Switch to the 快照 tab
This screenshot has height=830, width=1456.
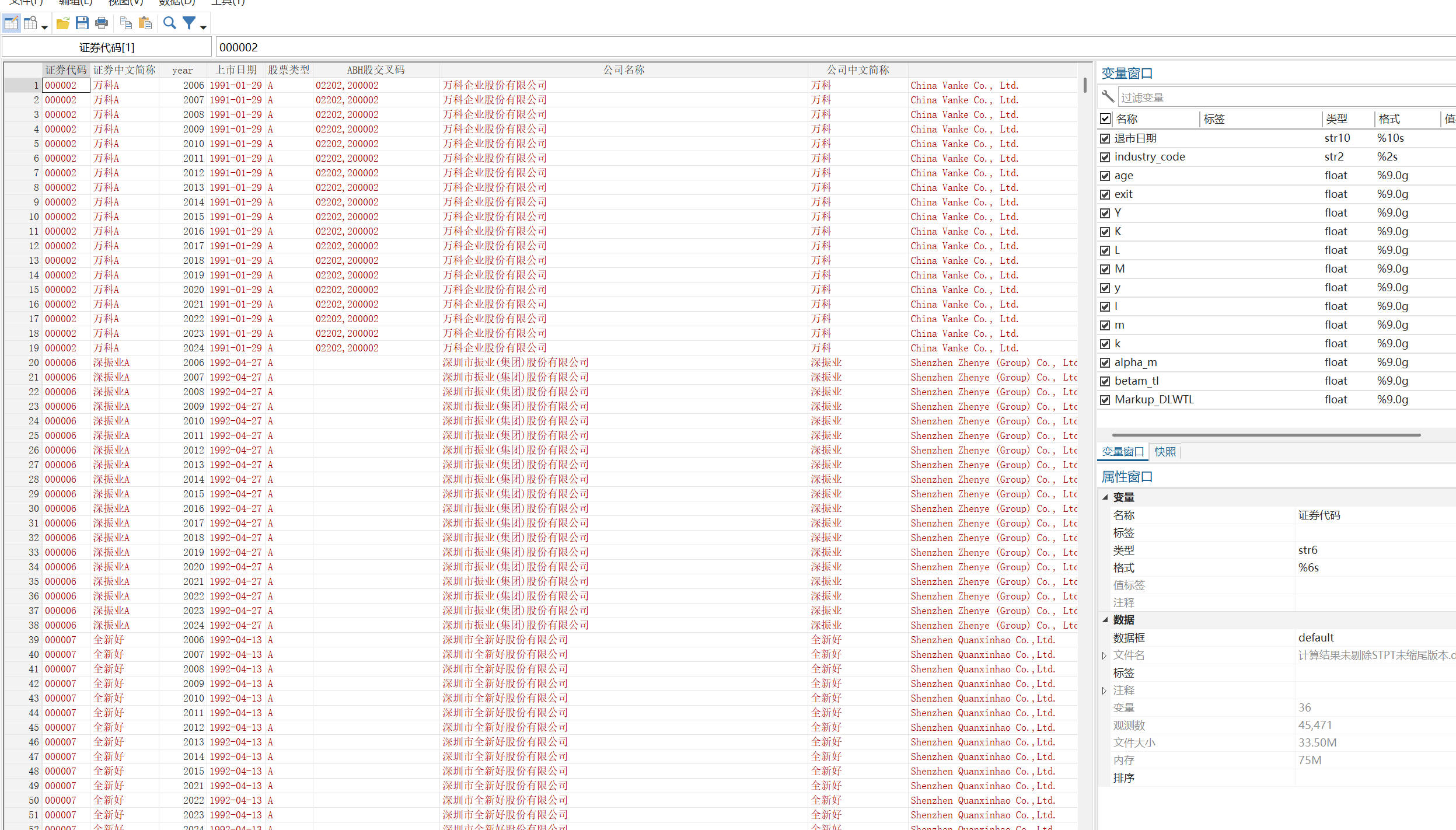coord(1165,452)
